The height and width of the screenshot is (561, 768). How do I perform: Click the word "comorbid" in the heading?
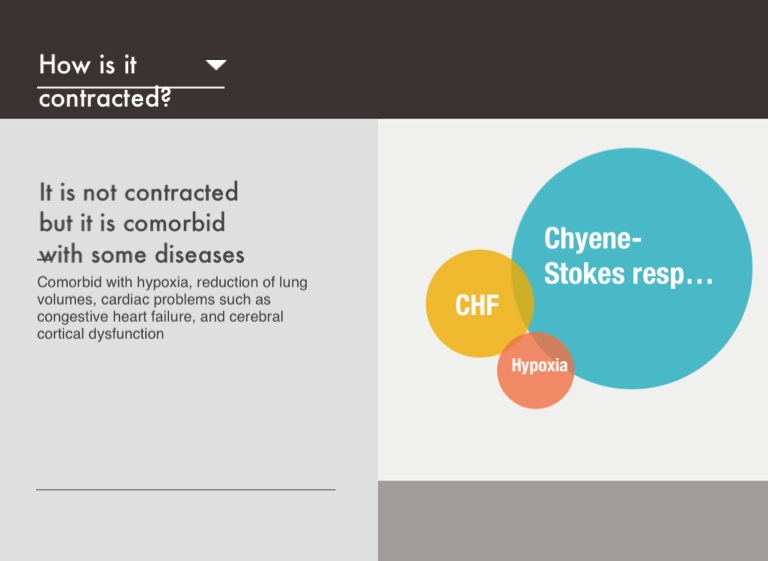click(174, 222)
